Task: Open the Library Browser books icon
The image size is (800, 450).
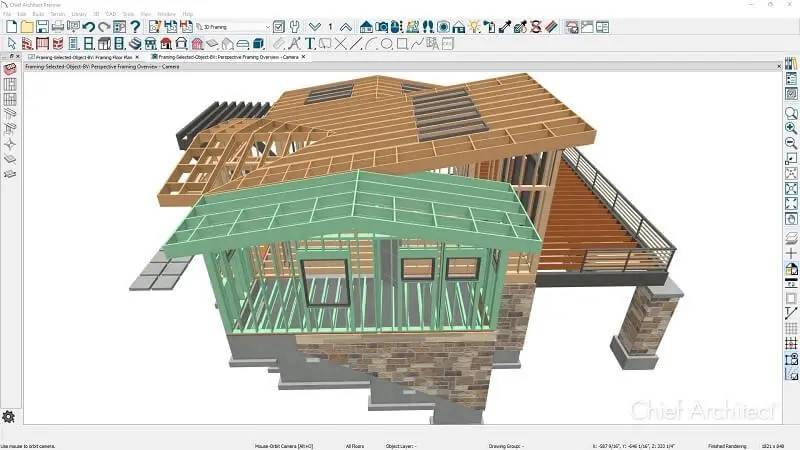Action: tap(790, 61)
